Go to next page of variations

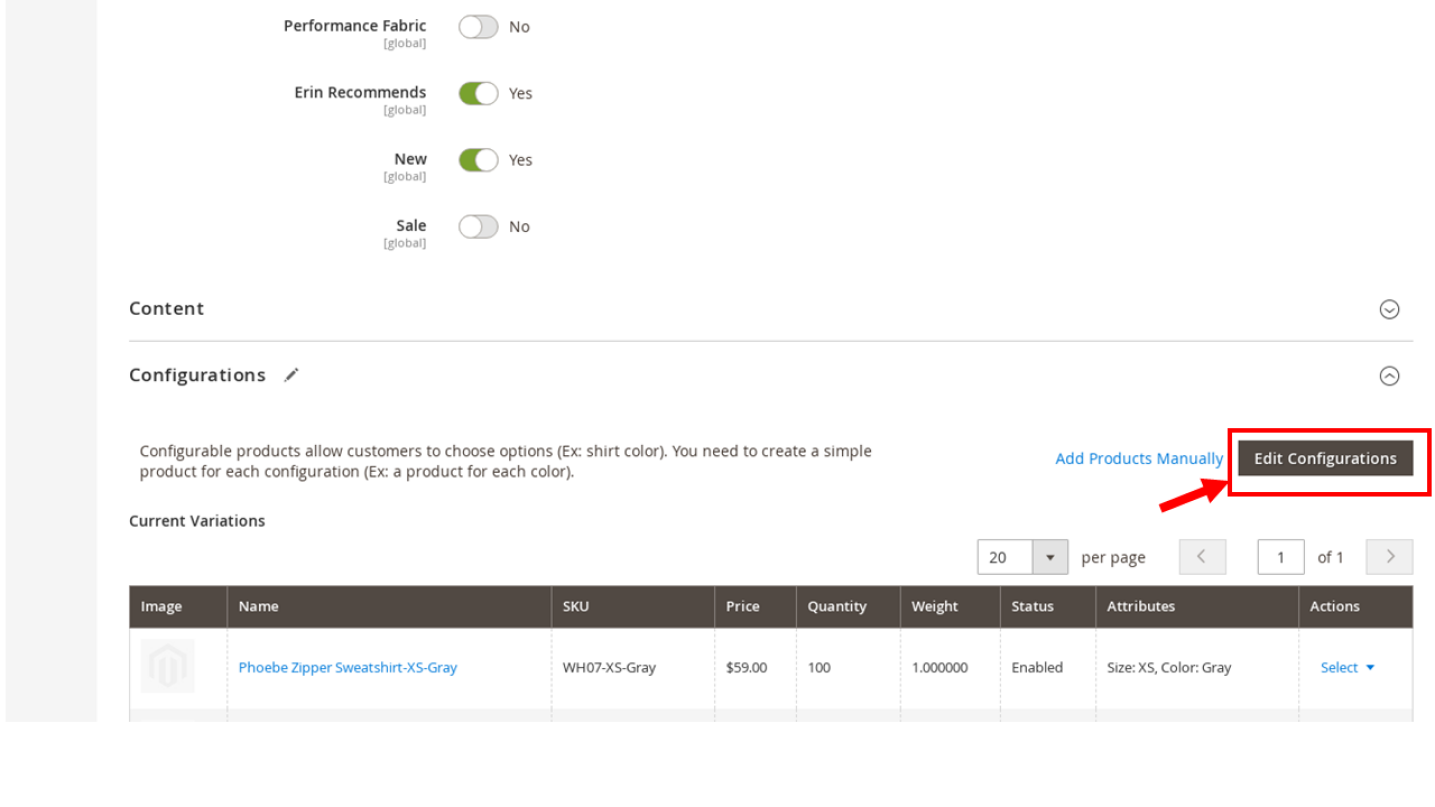point(1389,557)
